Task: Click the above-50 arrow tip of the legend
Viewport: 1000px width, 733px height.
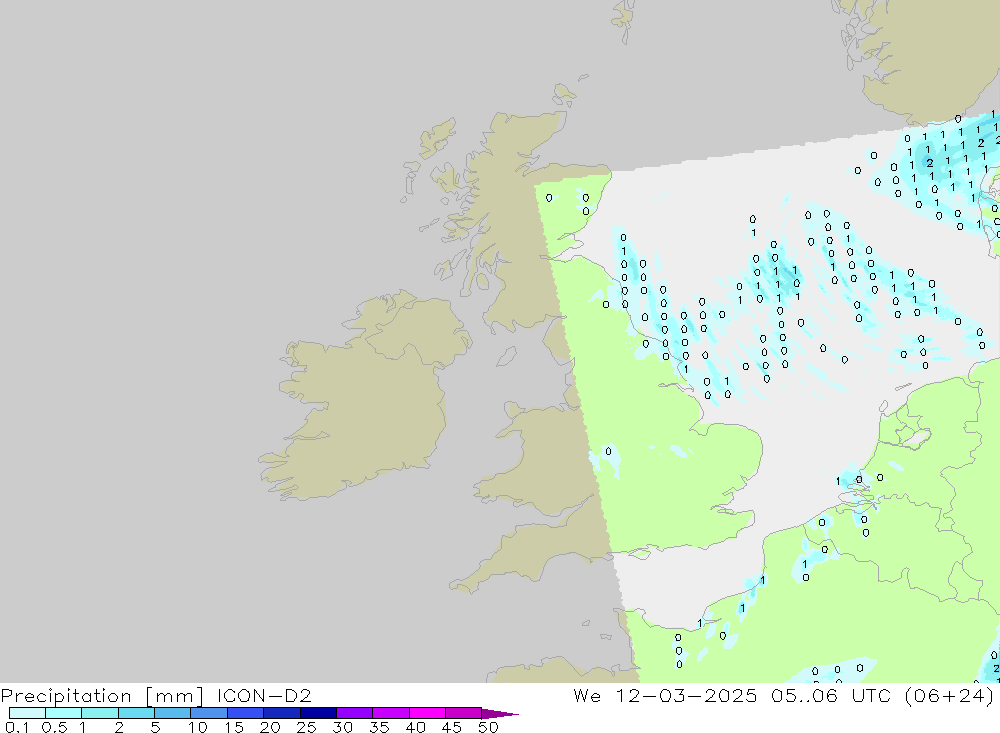Action: [499, 713]
